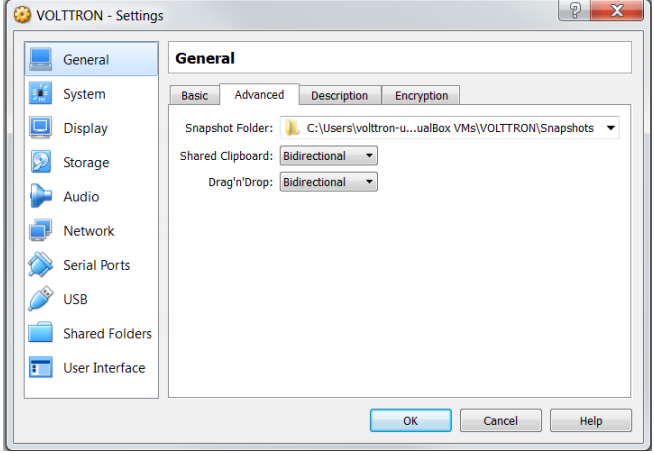Click the yellow folder icon in Snapshot Folder
The height and width of the screenshot is (453, 654).
292,128
